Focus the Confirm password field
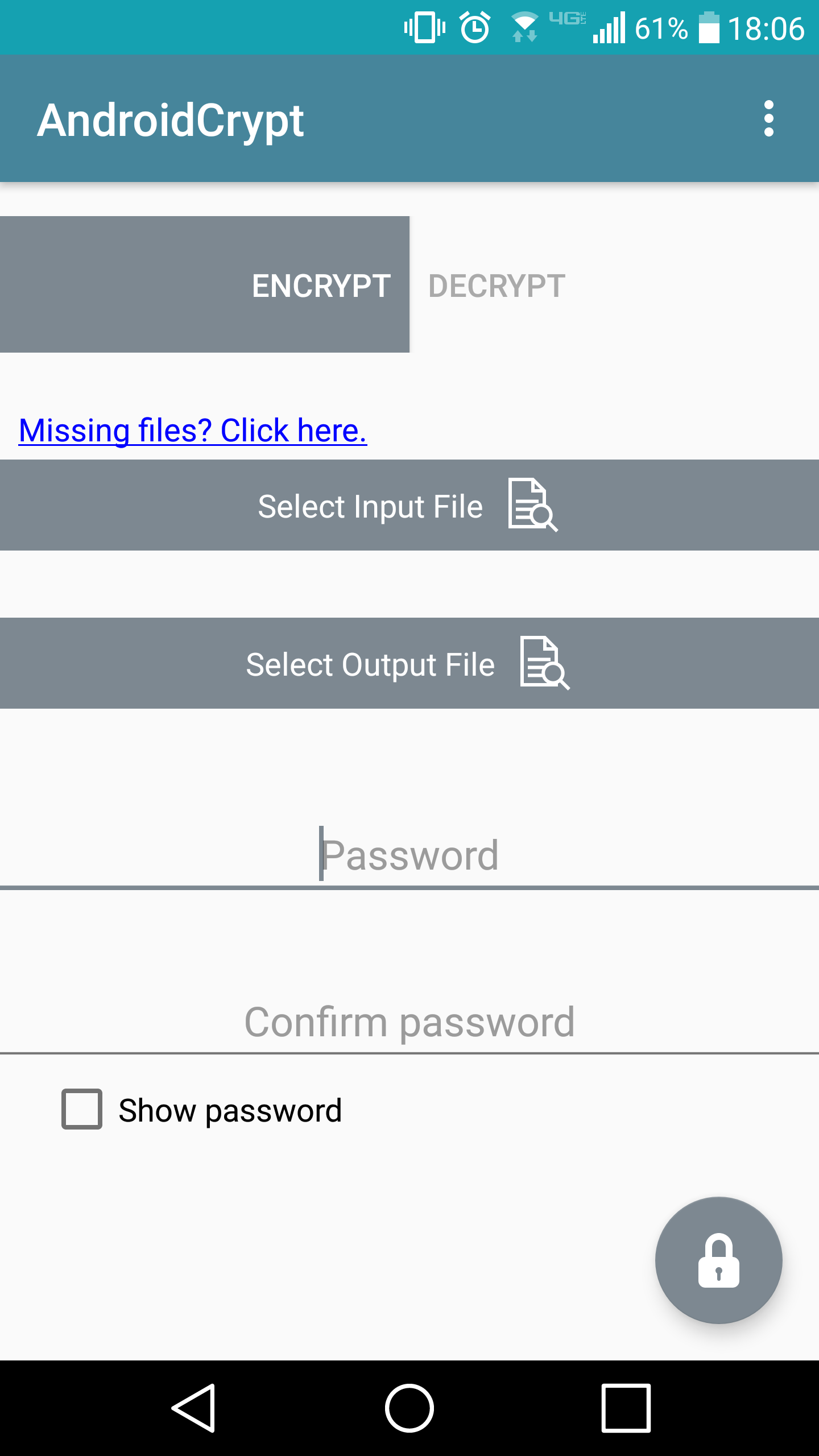819x1456 pixels. point(409,1022)
